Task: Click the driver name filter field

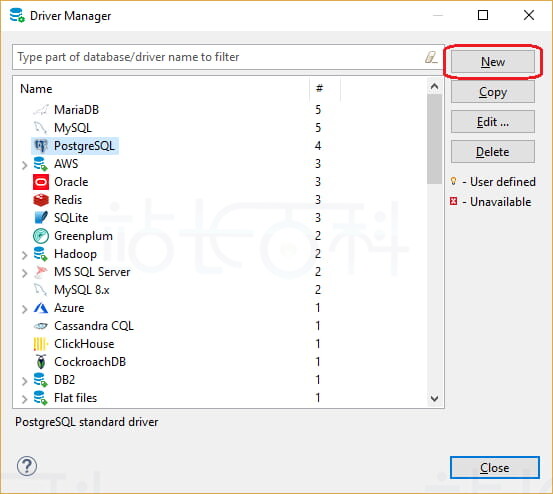Action: (x=219, y=57)
